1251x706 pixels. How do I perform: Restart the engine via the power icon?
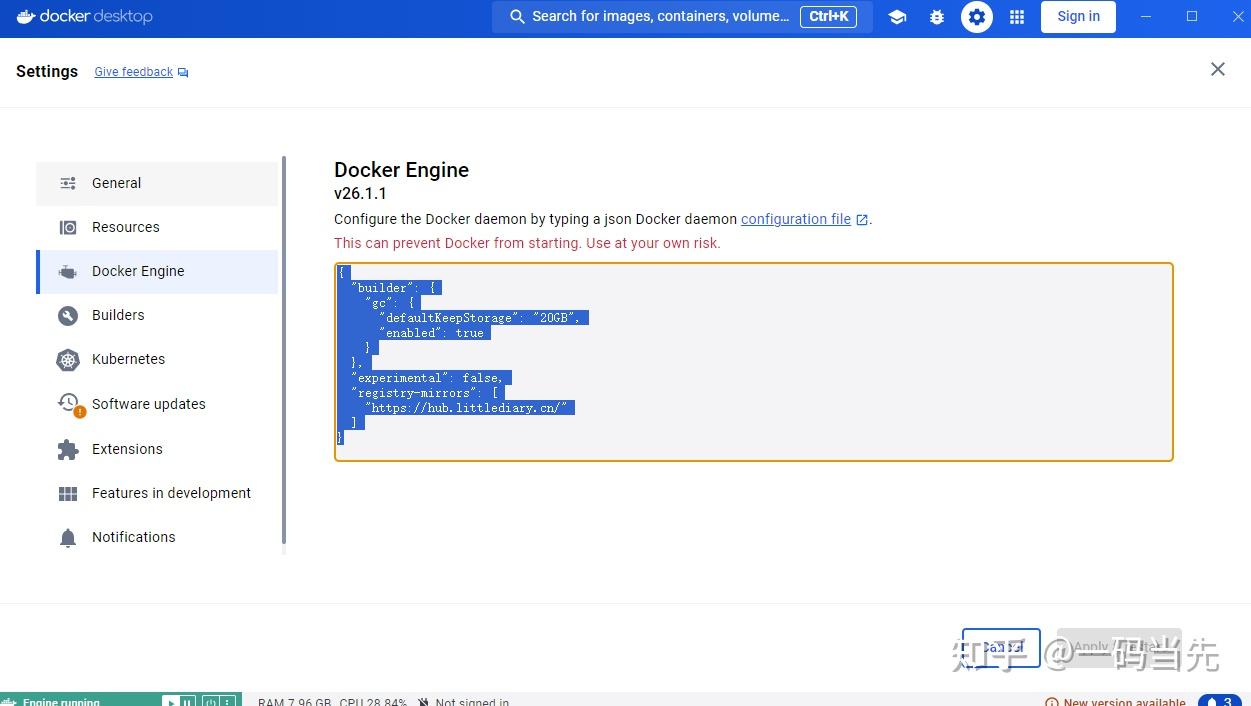[210, 701]
